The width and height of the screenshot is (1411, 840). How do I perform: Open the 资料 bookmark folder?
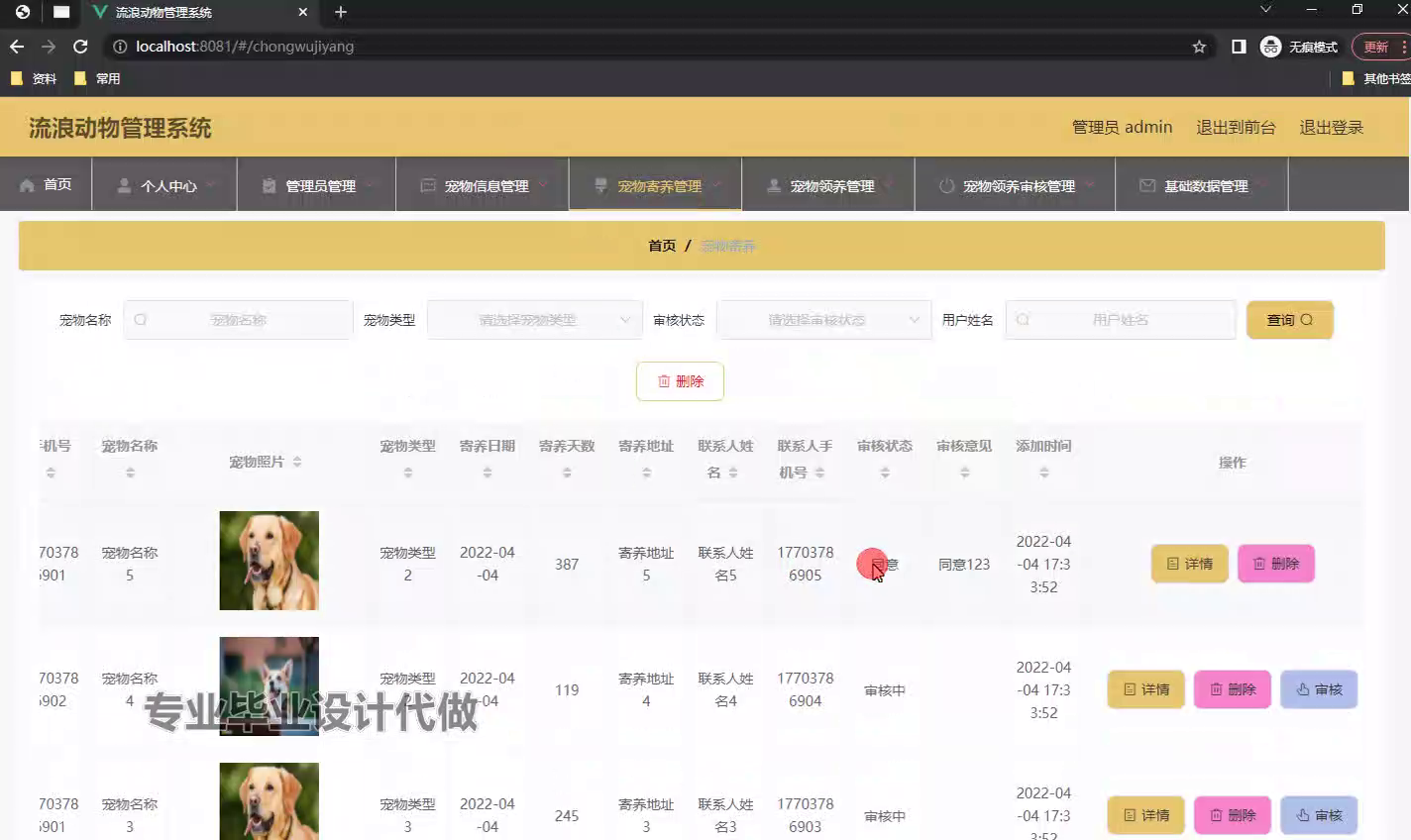(x=33, y=78)
